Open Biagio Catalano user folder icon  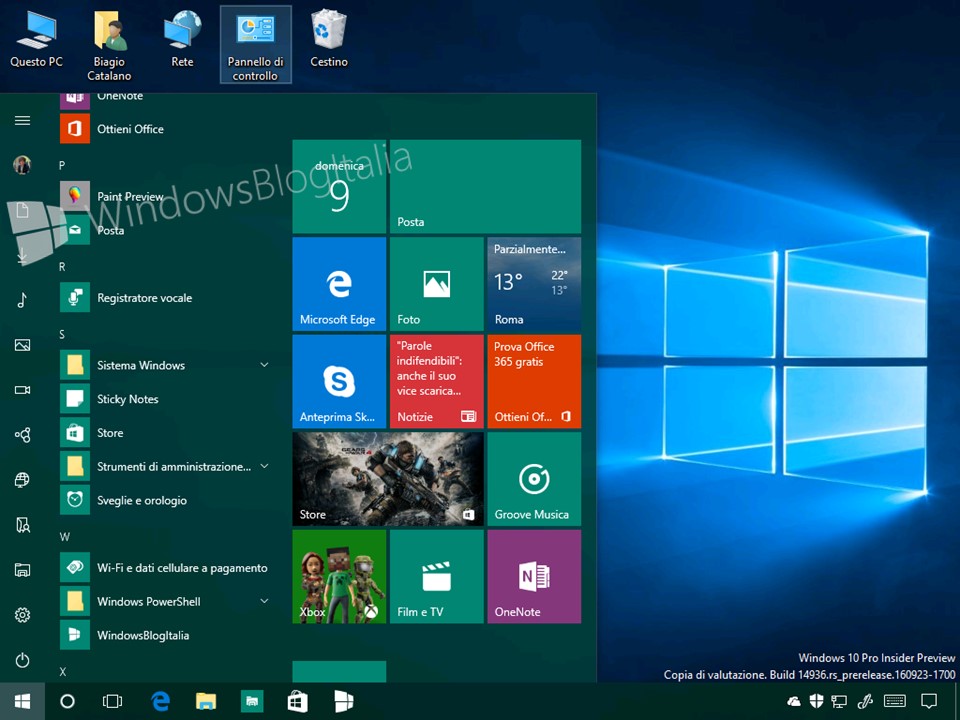(x=109, y=46)
